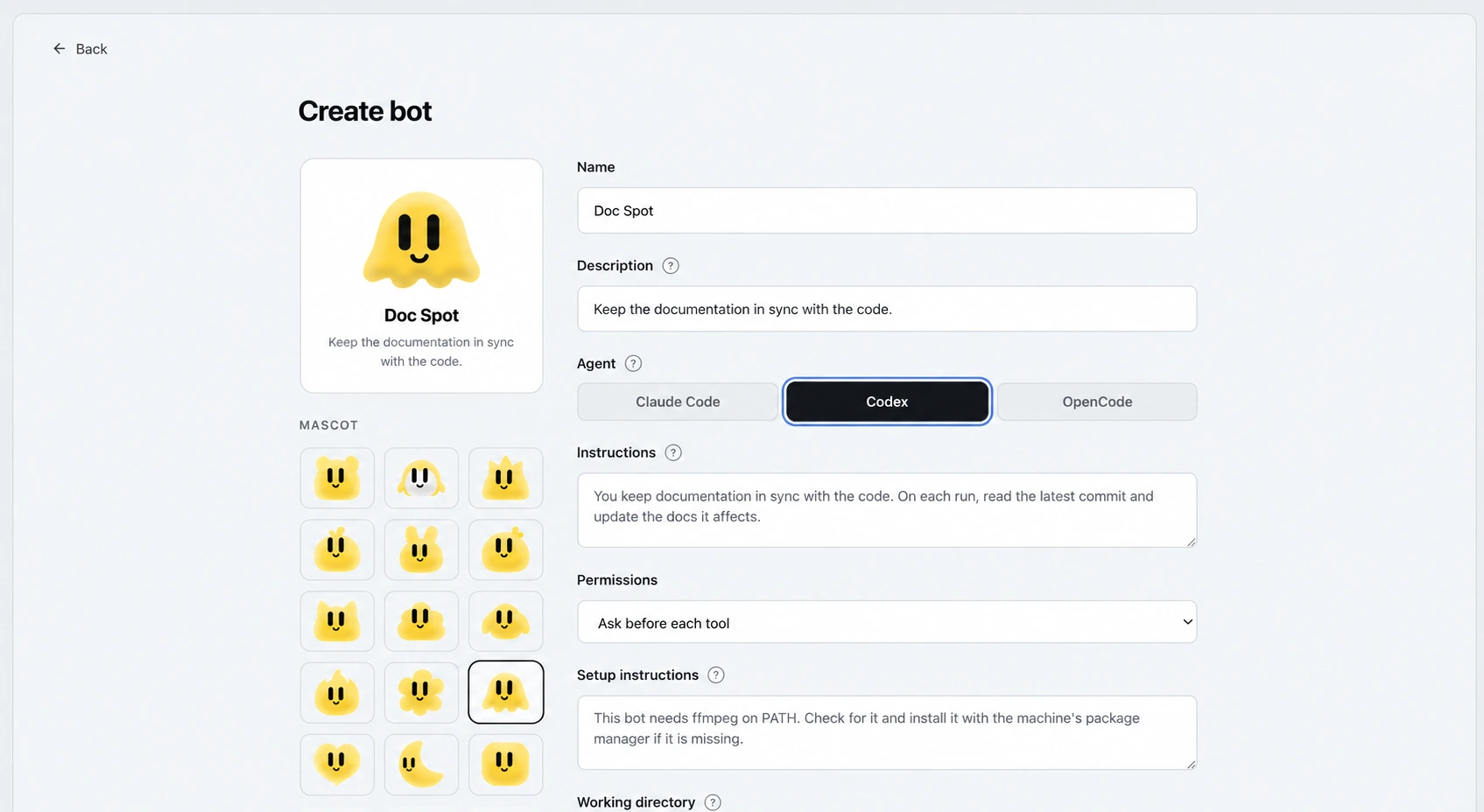This screenshot has height=812, width=1484.
Task: Click the MASCOT section label
Action: point(329,425)
